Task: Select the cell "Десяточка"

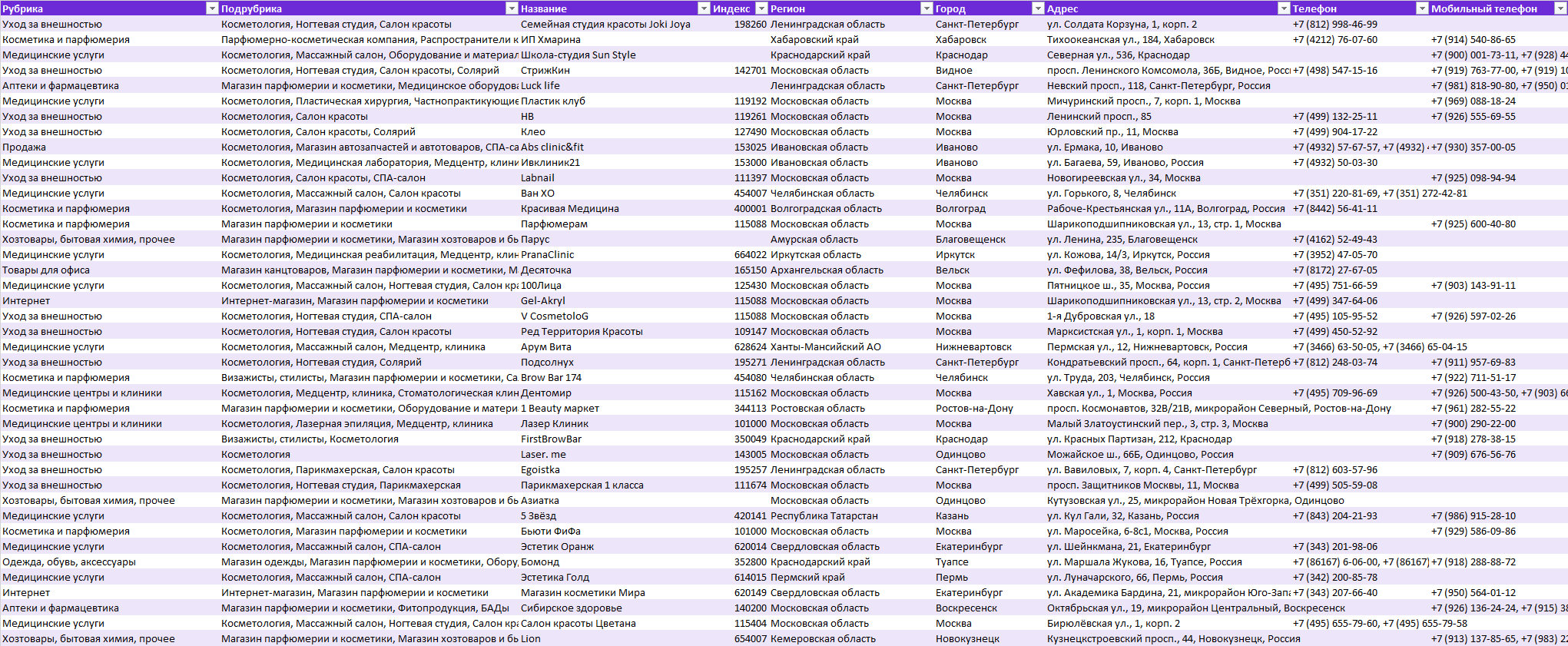Action: point(615,270)
